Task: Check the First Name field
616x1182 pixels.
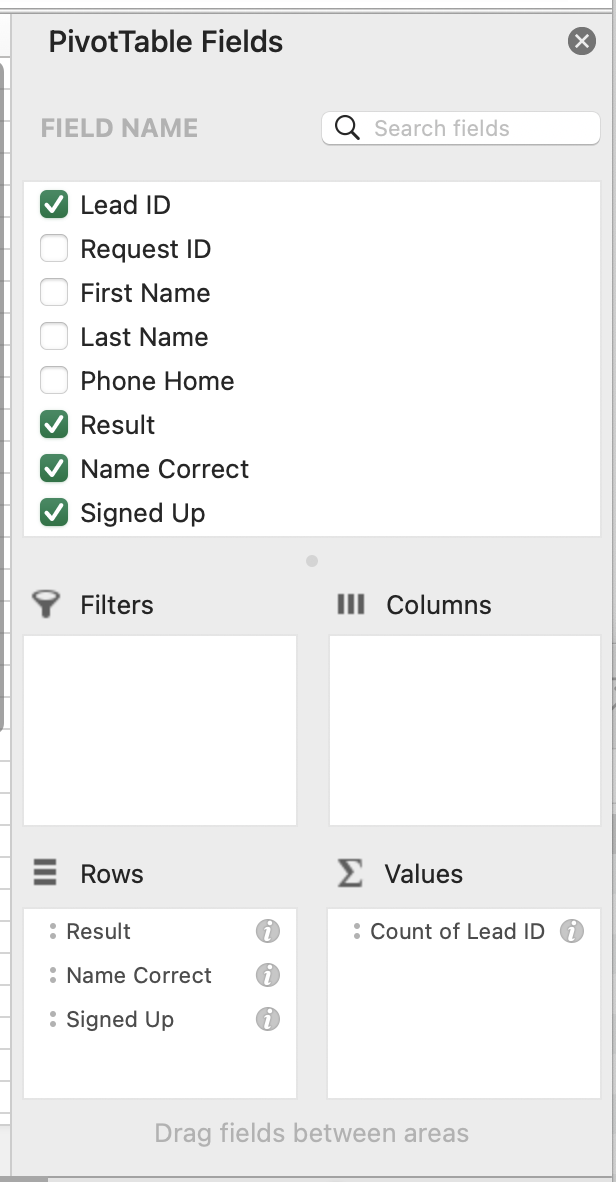Action: tap(54, 293)
